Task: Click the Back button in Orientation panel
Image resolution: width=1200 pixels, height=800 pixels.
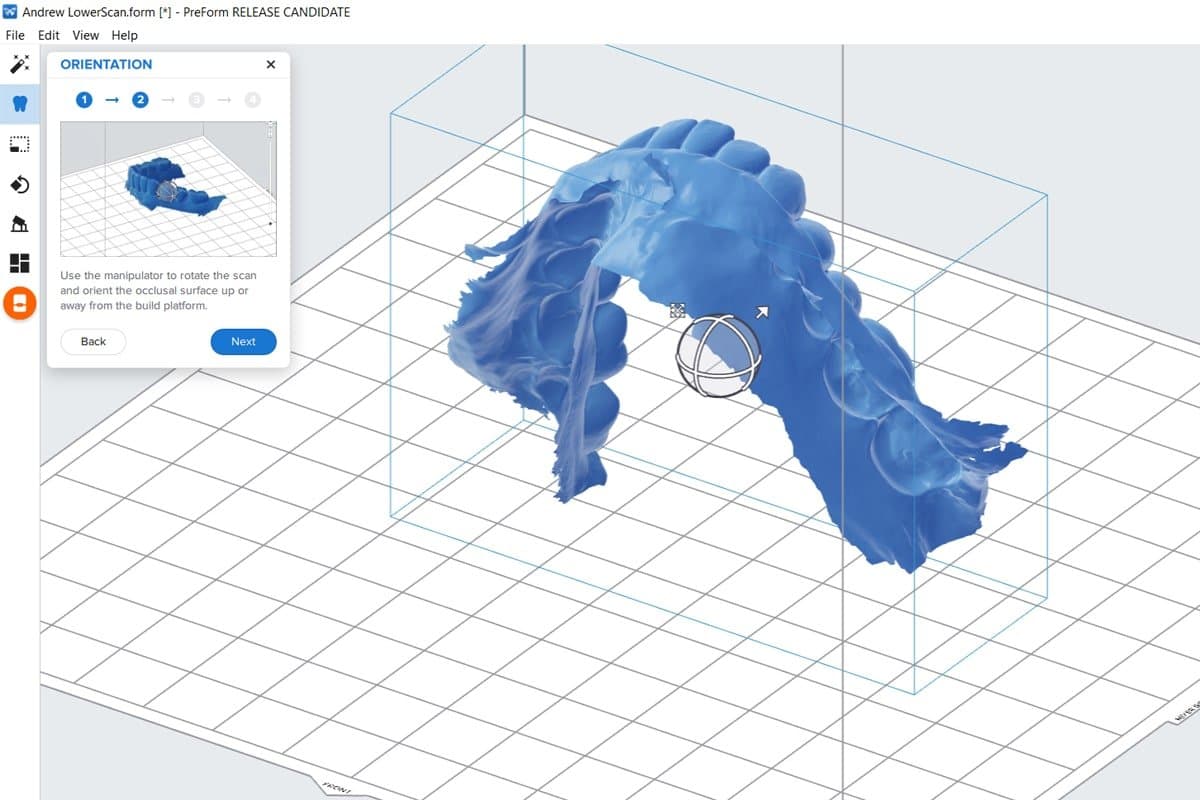Action: (92, 341)
